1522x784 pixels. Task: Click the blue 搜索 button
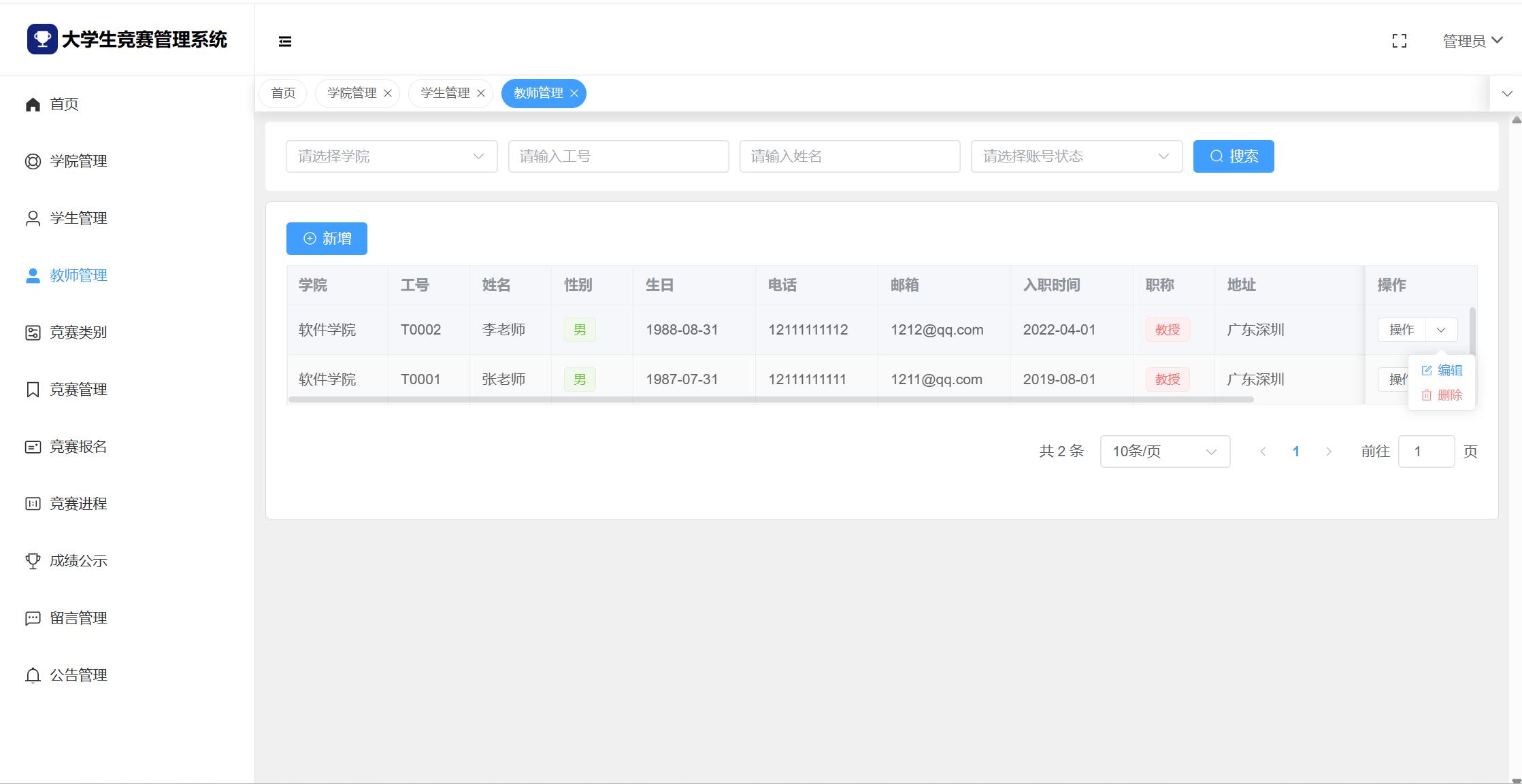[1233, 156]
